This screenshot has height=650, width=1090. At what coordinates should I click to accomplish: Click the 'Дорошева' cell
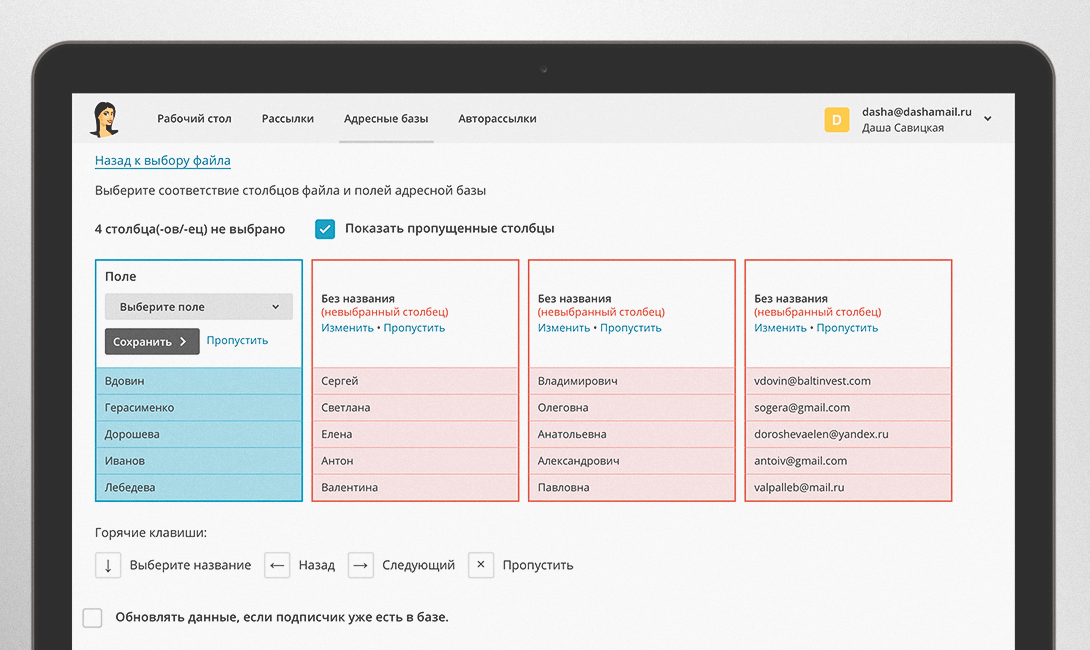199,434
